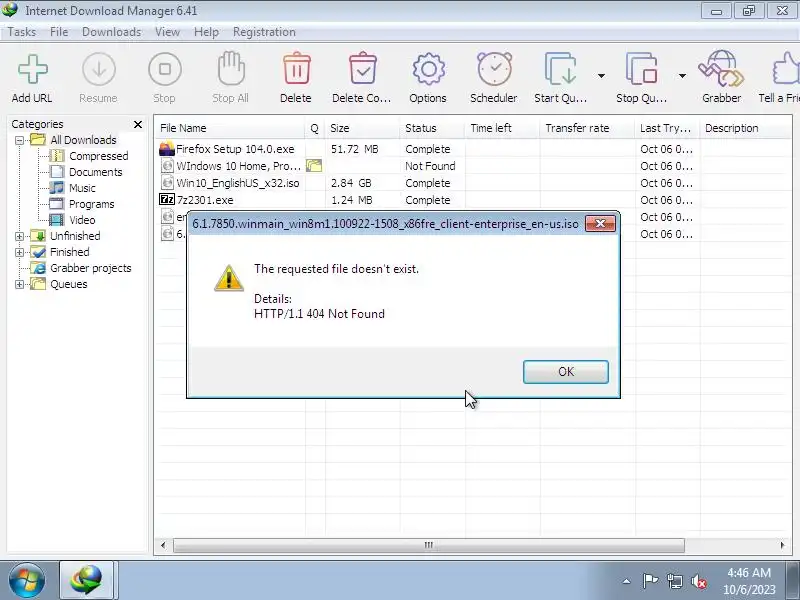Screen dimensions: 800x600
Task: Select Firefox Setup 104.0.exe row
Action: click(x=473, y=149)
